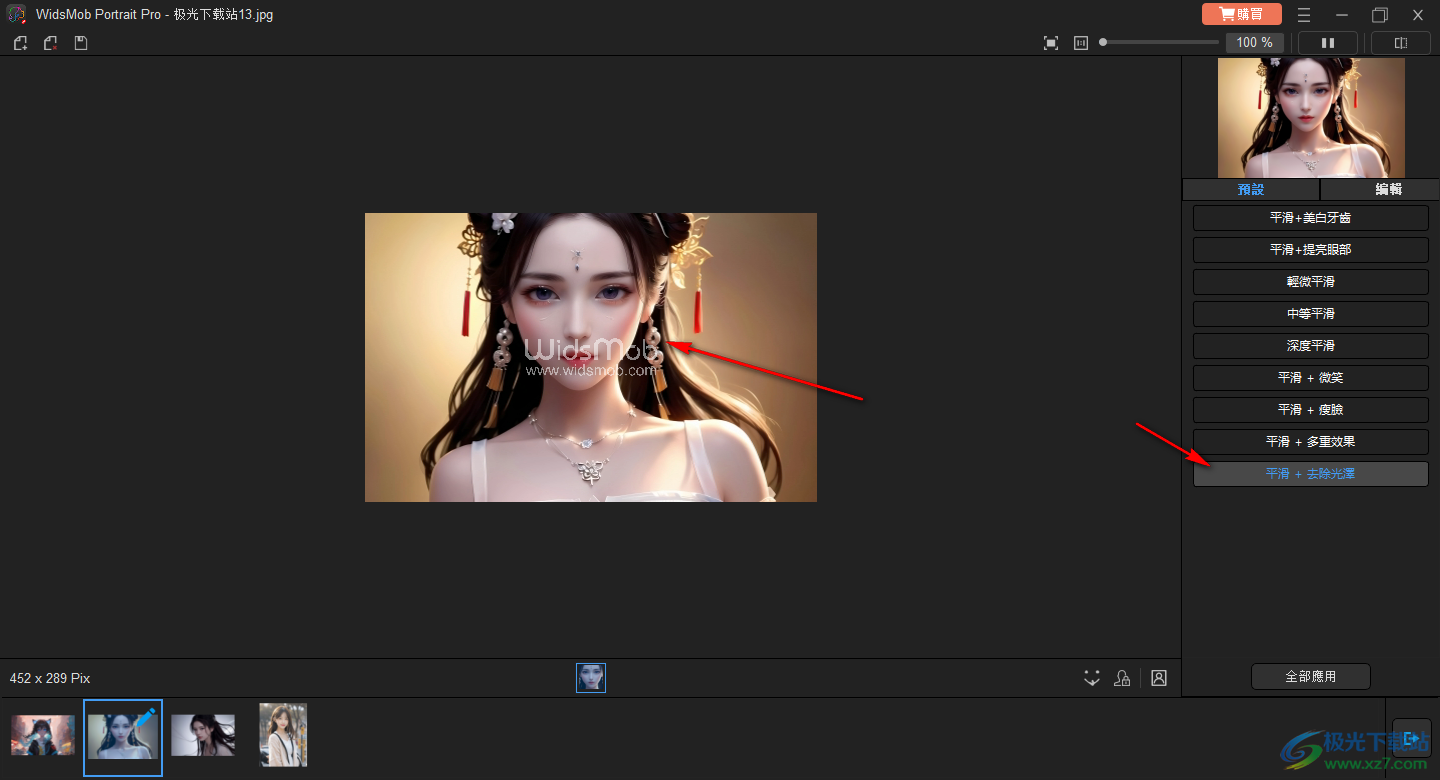The height and width of the screenshot is (780, 1440).
Task: Click the person lock icon
Action: 1122,678
